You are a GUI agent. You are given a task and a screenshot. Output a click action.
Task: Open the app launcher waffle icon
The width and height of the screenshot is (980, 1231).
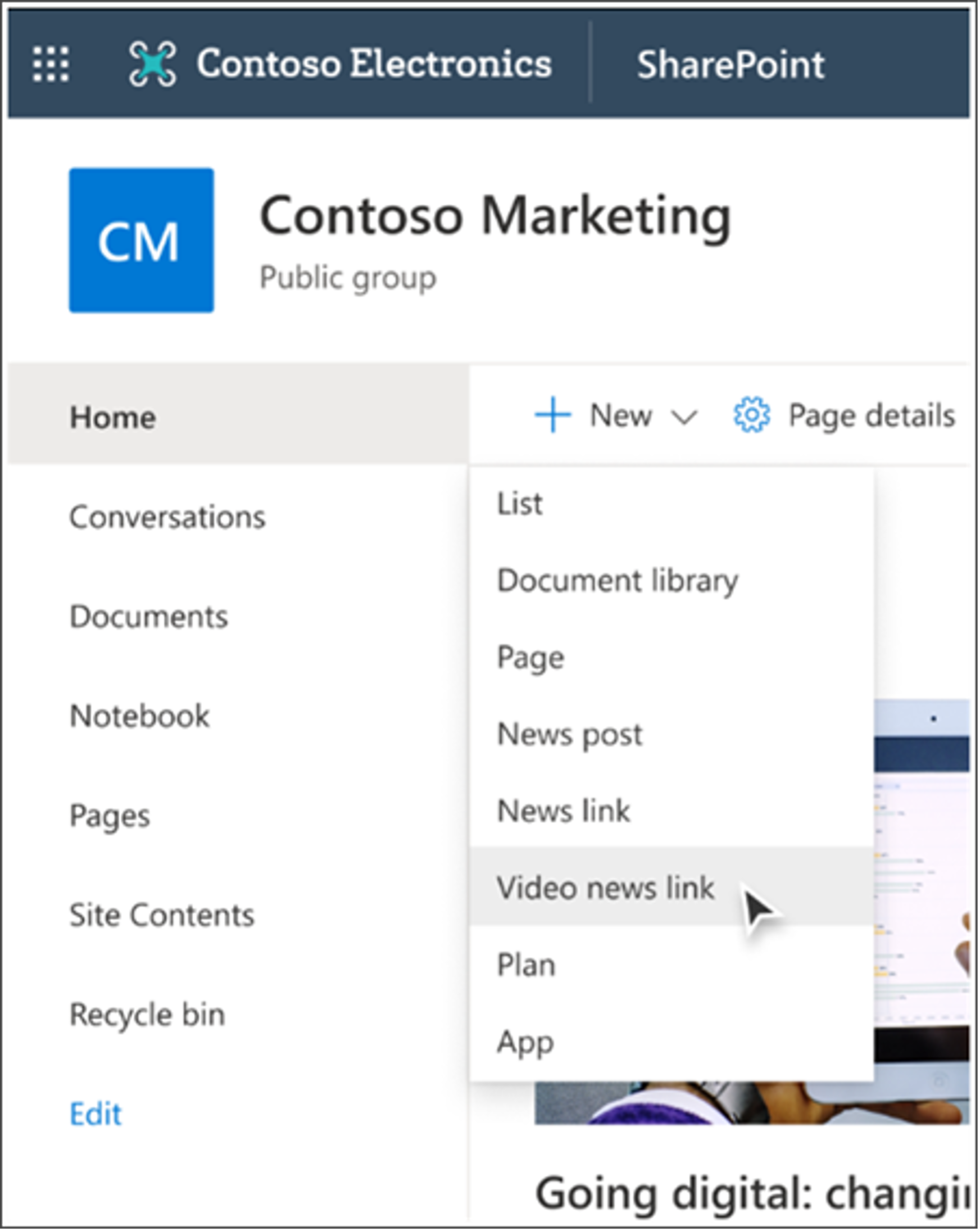[50, 64]
